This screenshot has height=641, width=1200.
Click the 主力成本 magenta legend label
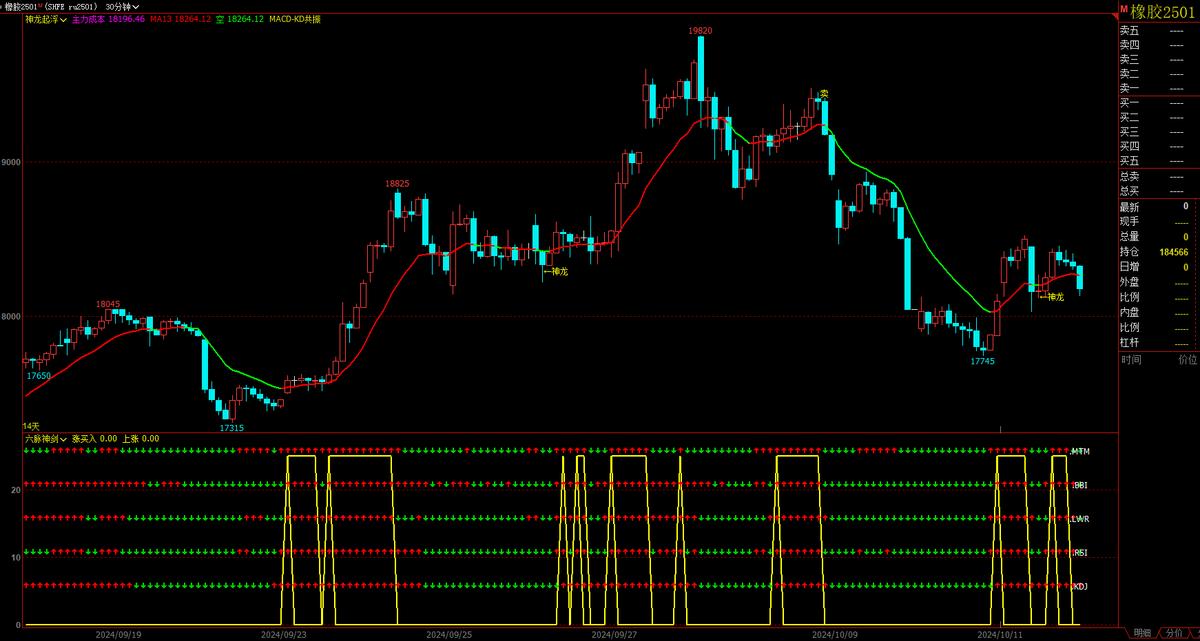coord(108,19)
